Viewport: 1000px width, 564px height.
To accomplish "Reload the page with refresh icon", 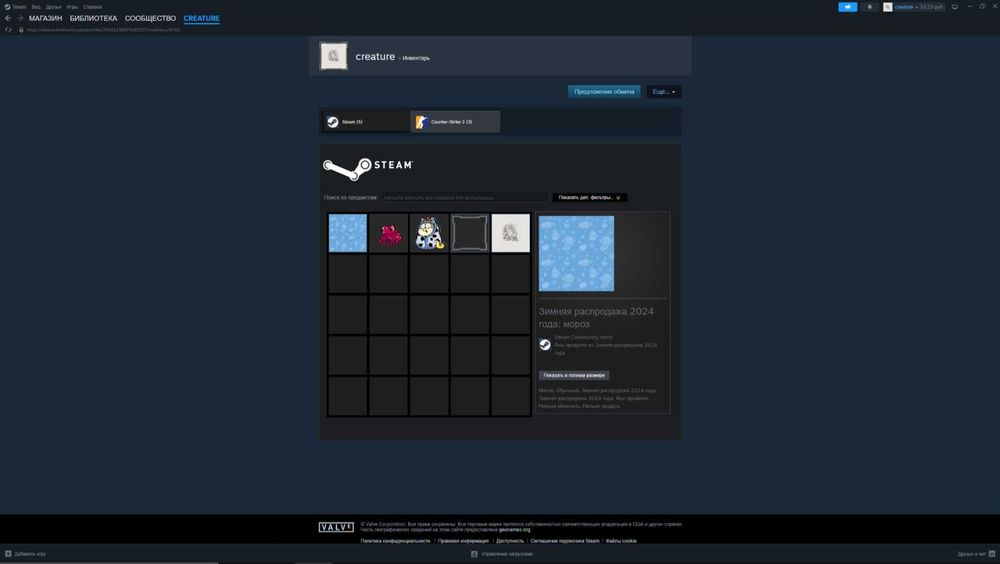I will pos(8,29).
